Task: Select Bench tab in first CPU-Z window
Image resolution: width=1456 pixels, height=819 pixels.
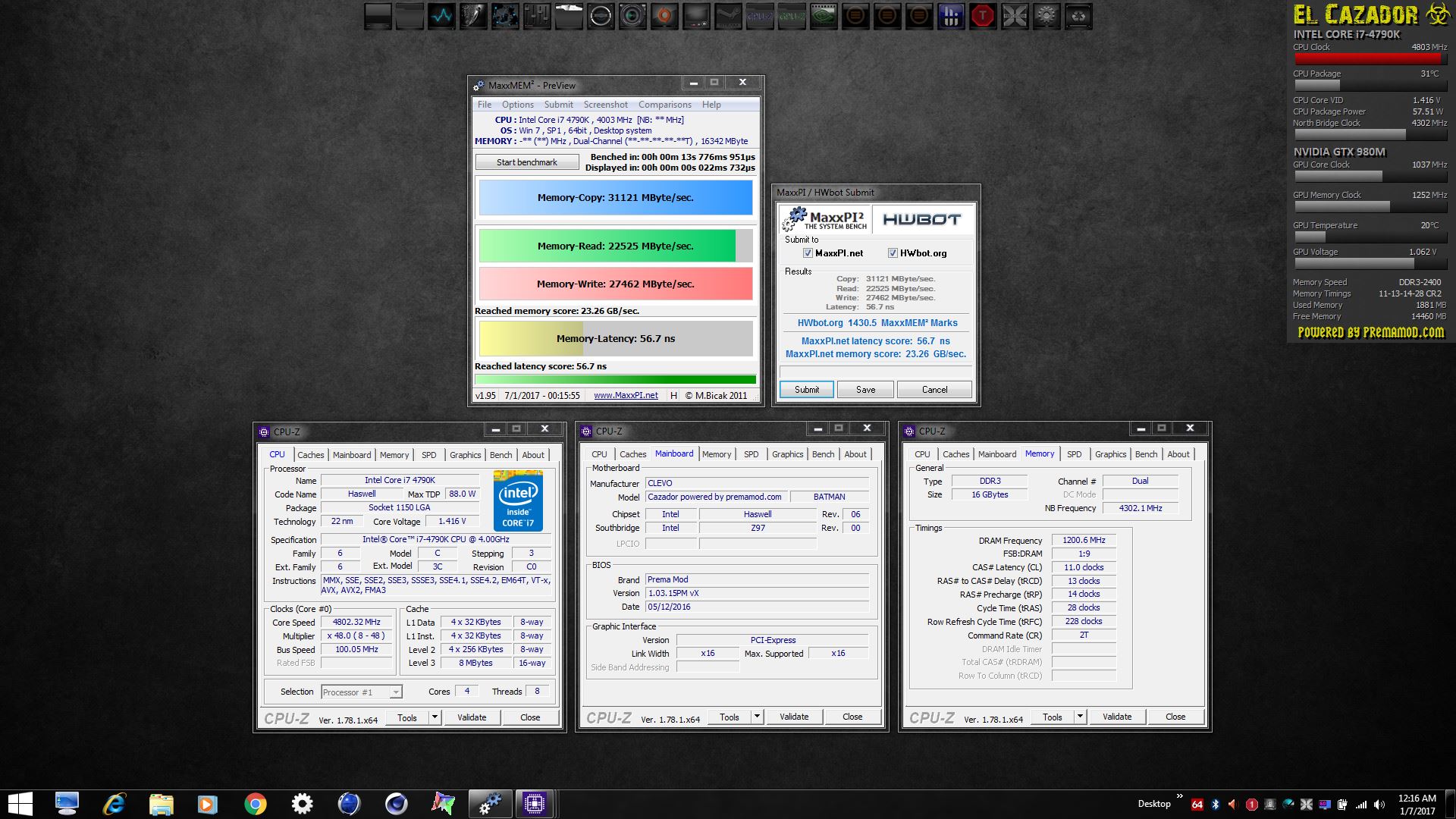Action: pos(501,455)
